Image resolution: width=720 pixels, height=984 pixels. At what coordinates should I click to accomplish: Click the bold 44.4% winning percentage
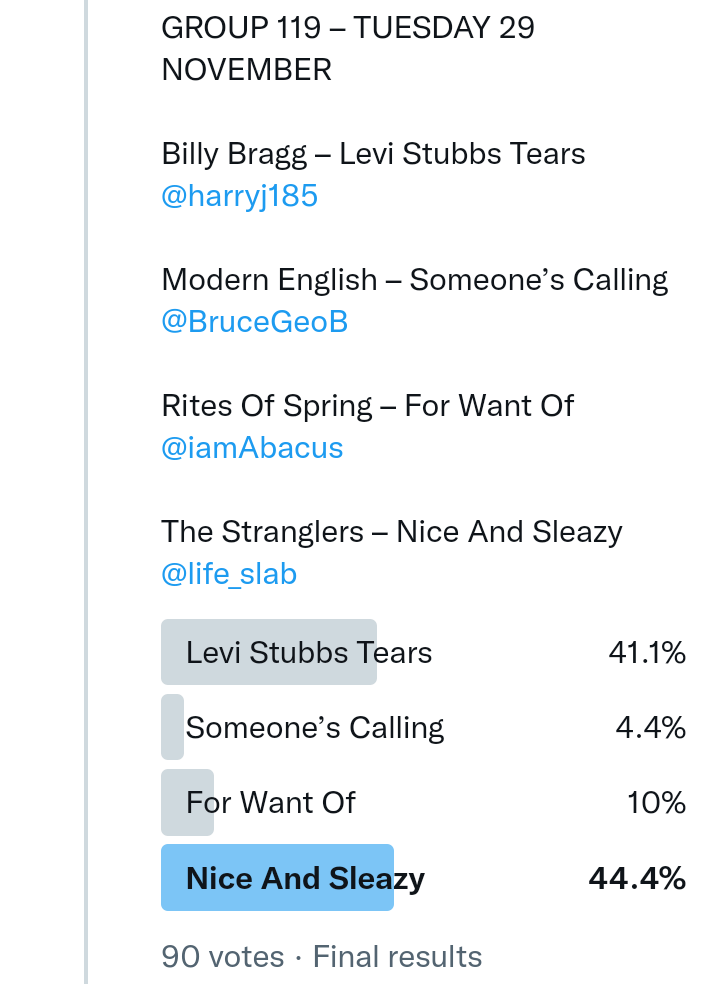pos(637,879)
